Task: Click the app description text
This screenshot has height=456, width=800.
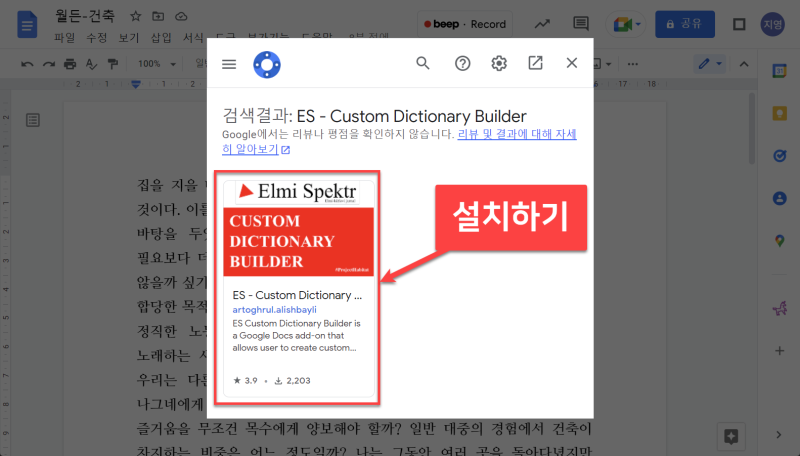Action: click(296, 336)
